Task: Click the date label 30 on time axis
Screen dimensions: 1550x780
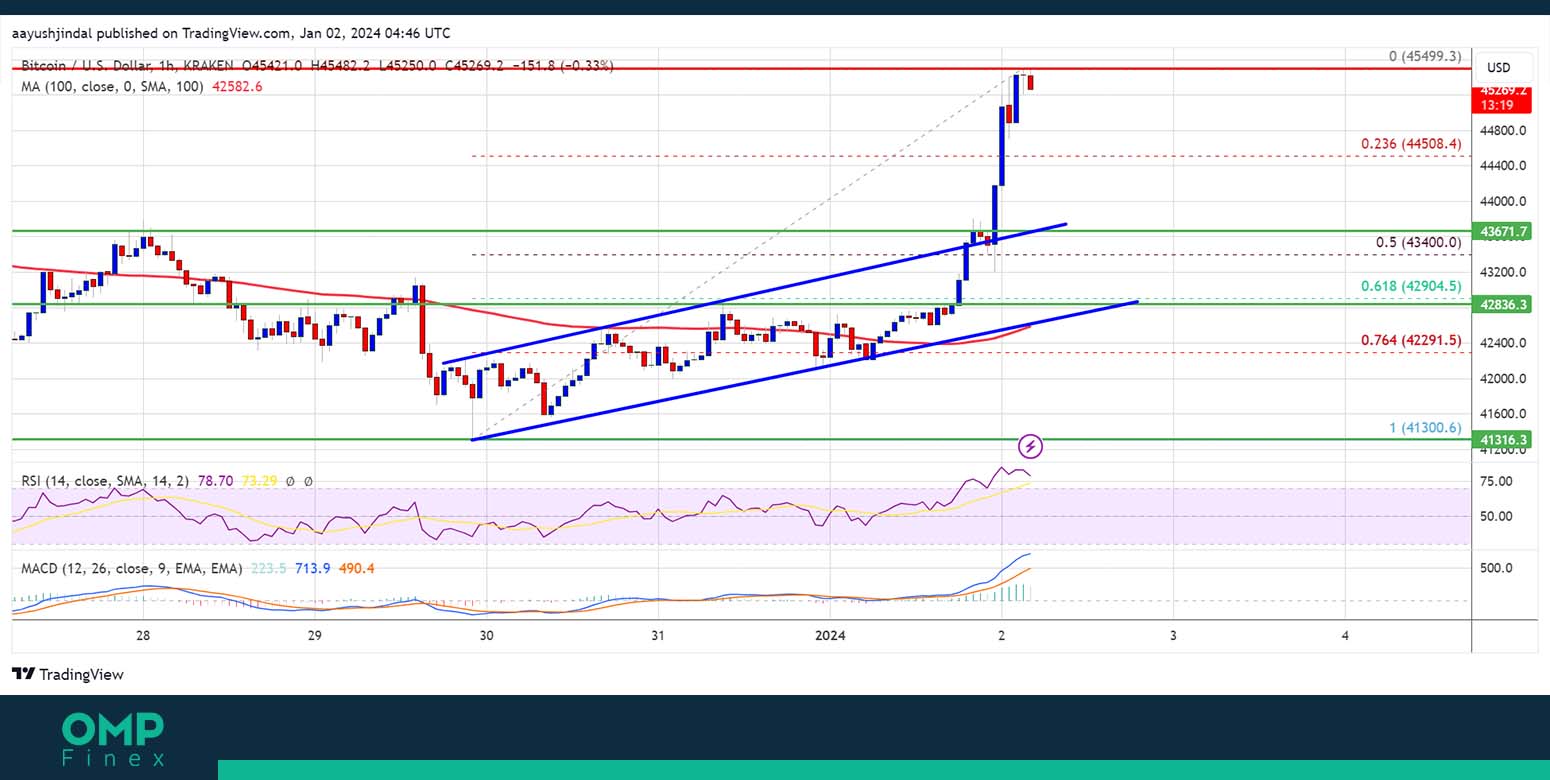Action: (x=486, y=635)
